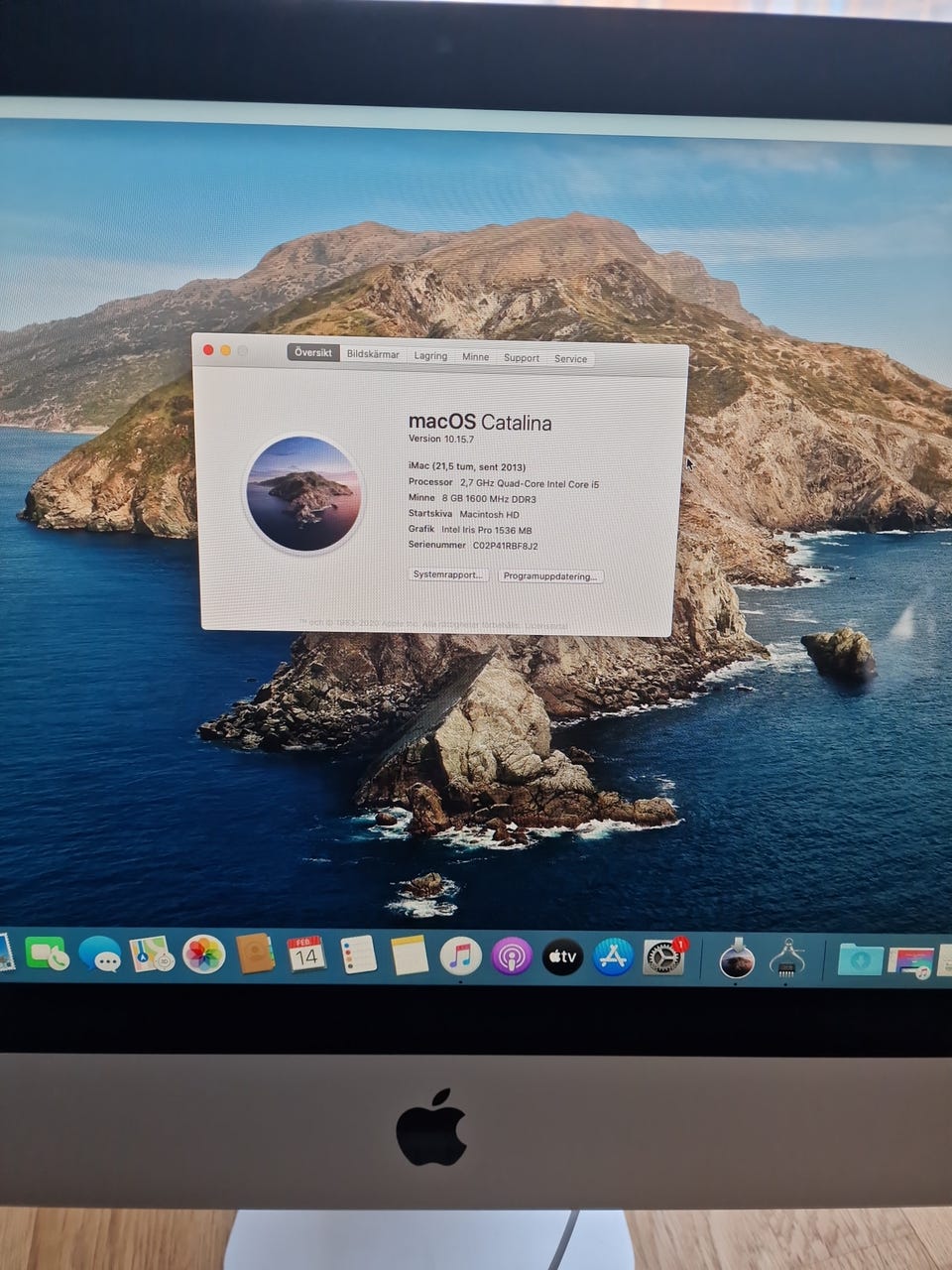Open the Podcasts app

(512, 956)
